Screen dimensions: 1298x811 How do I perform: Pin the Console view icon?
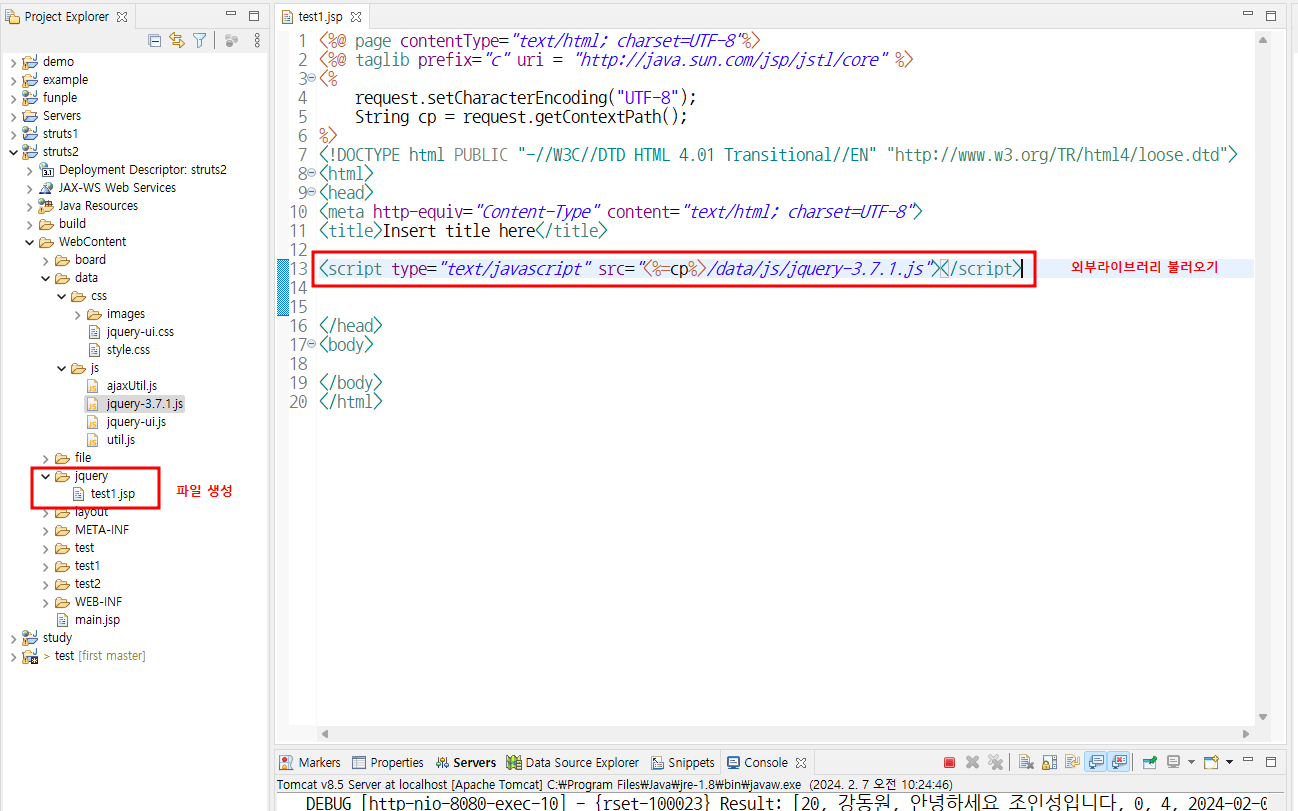tap(1151, 762)
